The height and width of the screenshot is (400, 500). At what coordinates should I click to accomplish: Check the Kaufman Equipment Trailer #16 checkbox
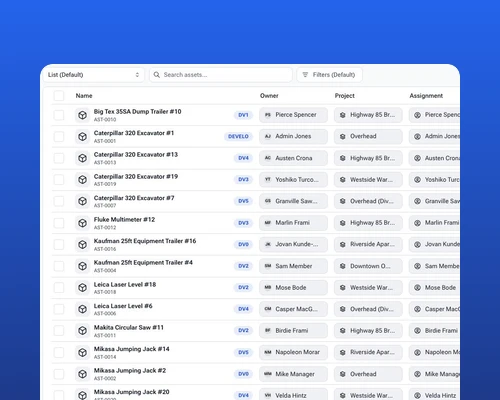(x=59, y=244)
